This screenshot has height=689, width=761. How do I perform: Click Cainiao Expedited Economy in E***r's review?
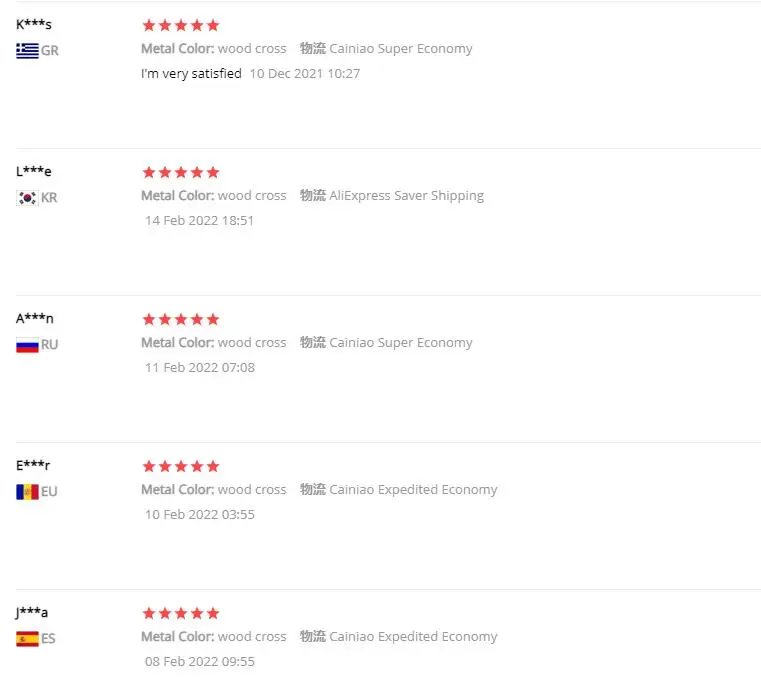413,490
